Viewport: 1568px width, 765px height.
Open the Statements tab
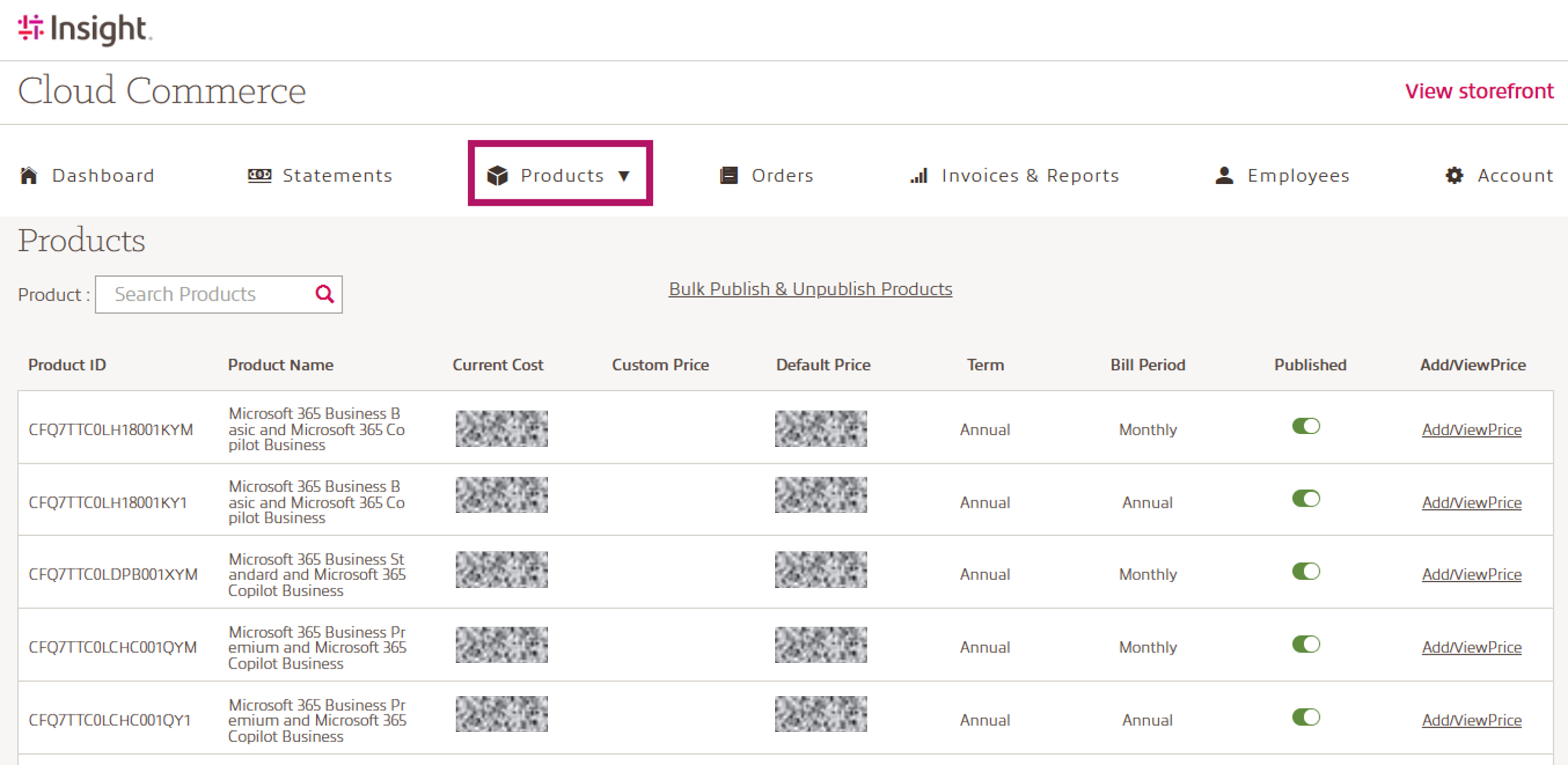(x=337, y=176)
